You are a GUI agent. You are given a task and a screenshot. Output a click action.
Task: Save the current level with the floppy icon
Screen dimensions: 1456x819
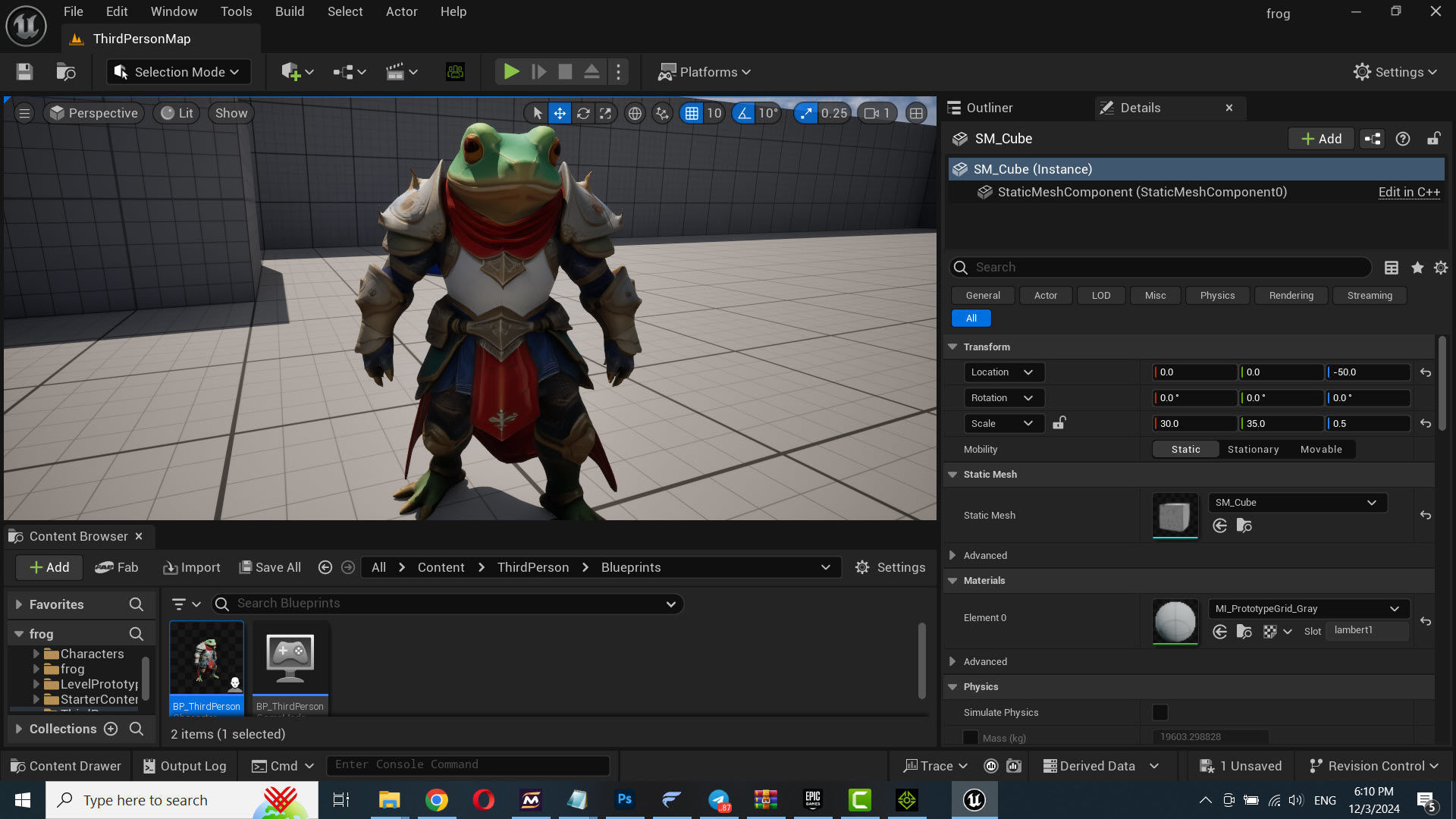click(24, 72)
